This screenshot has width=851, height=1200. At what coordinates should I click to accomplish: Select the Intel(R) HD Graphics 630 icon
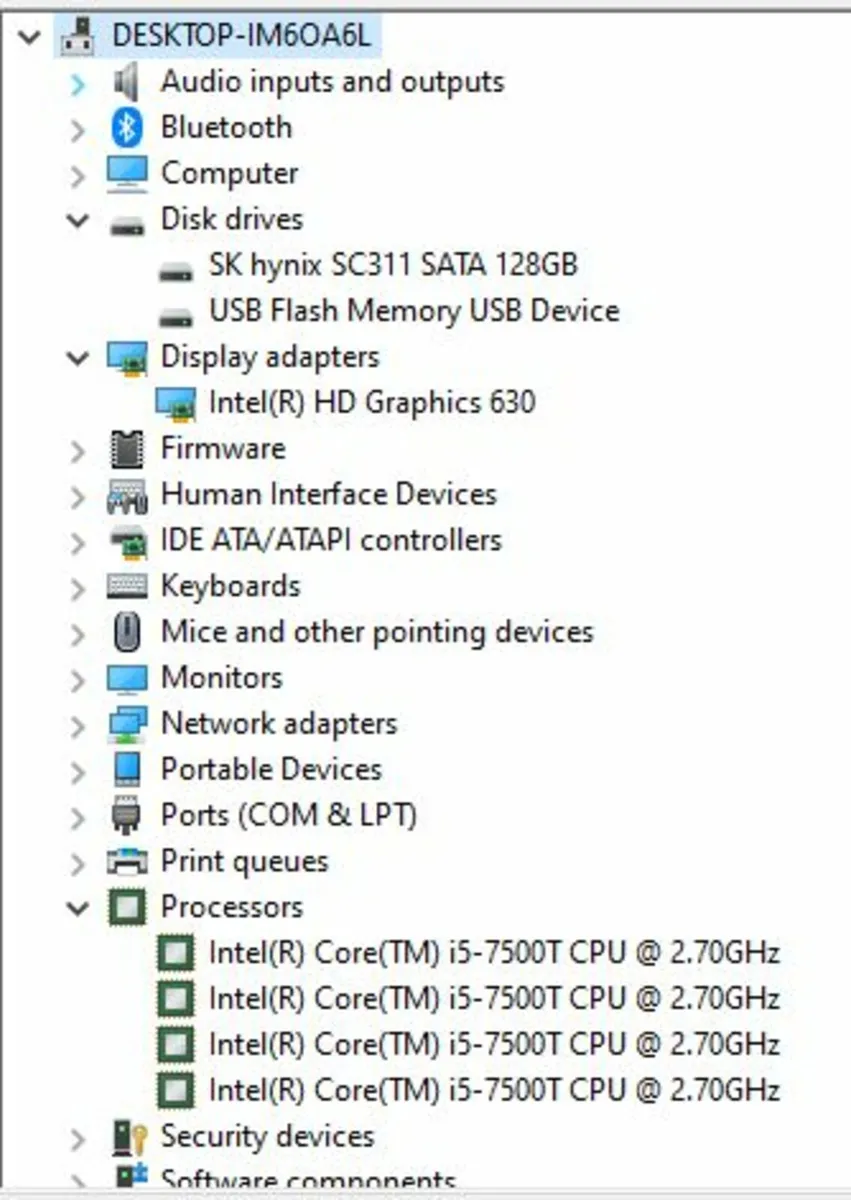(x=176, y=402)
